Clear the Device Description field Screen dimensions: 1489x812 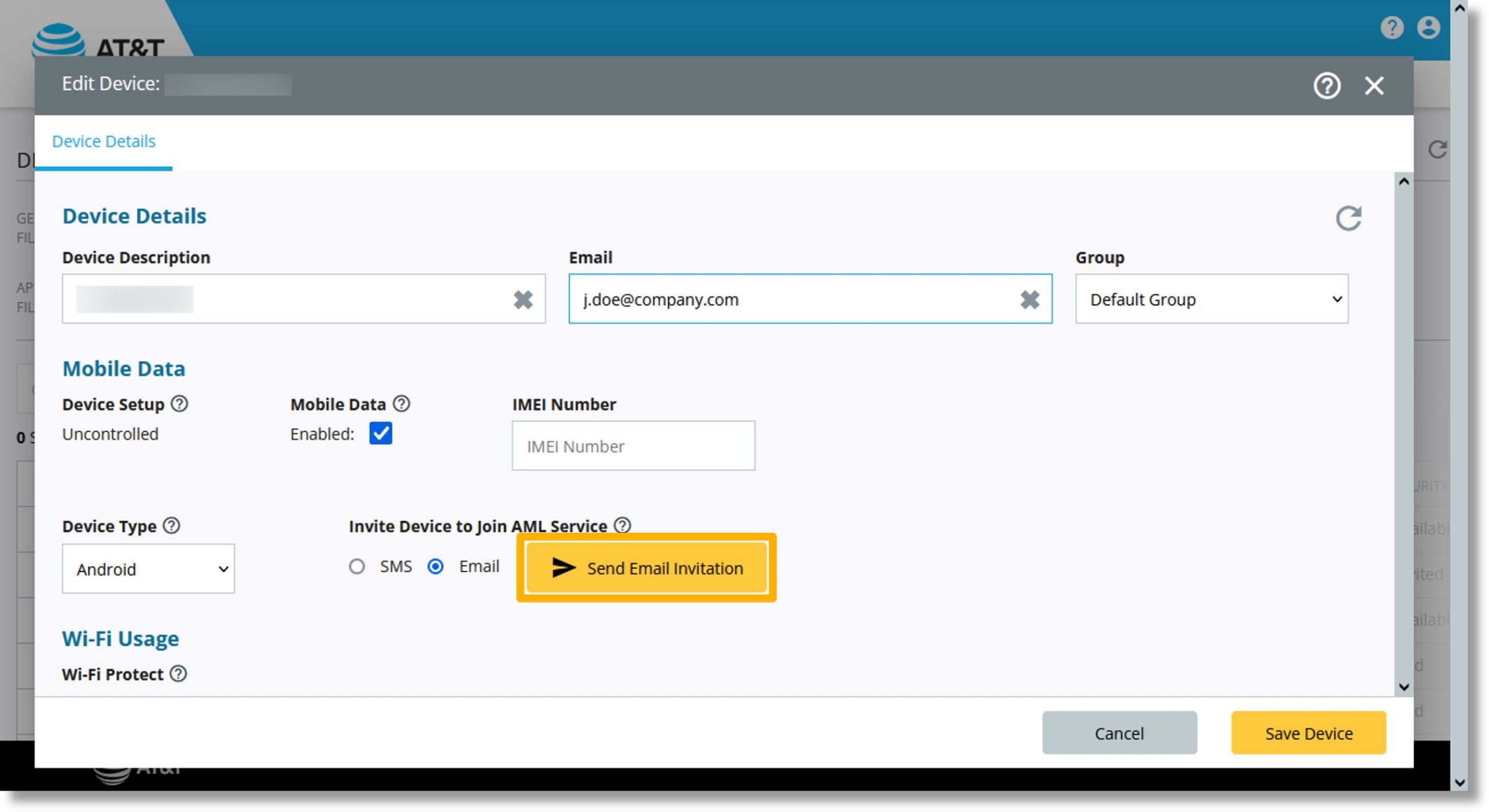tap(523, 300)
